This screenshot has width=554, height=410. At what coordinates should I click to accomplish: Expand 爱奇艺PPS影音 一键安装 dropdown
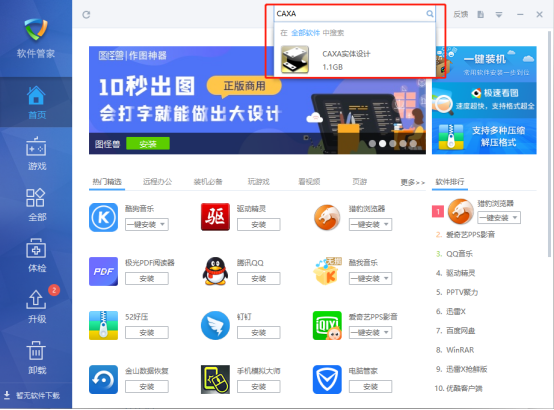[x=386, y=333]
